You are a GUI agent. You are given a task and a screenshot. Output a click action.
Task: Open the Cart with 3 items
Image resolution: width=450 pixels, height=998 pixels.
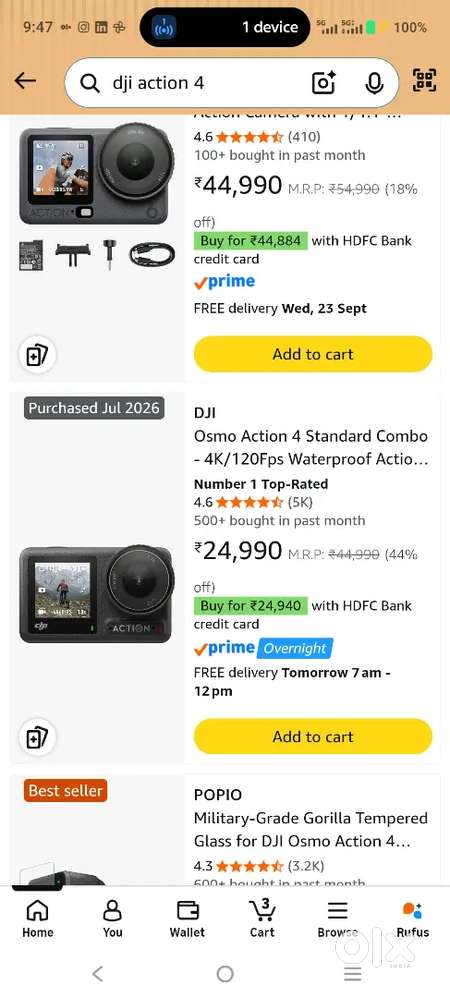click(x=262, y=918)
